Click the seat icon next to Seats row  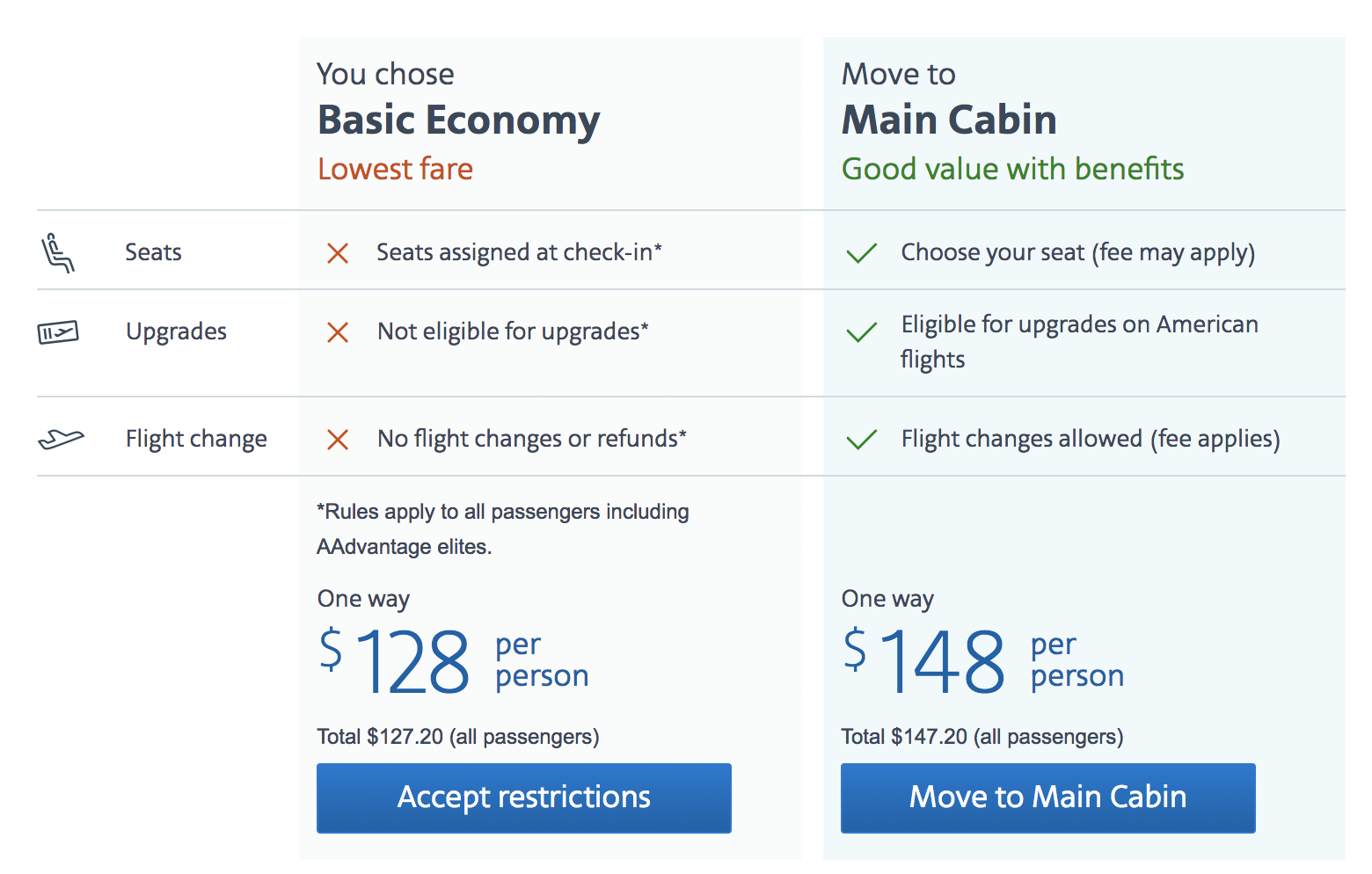58,252
